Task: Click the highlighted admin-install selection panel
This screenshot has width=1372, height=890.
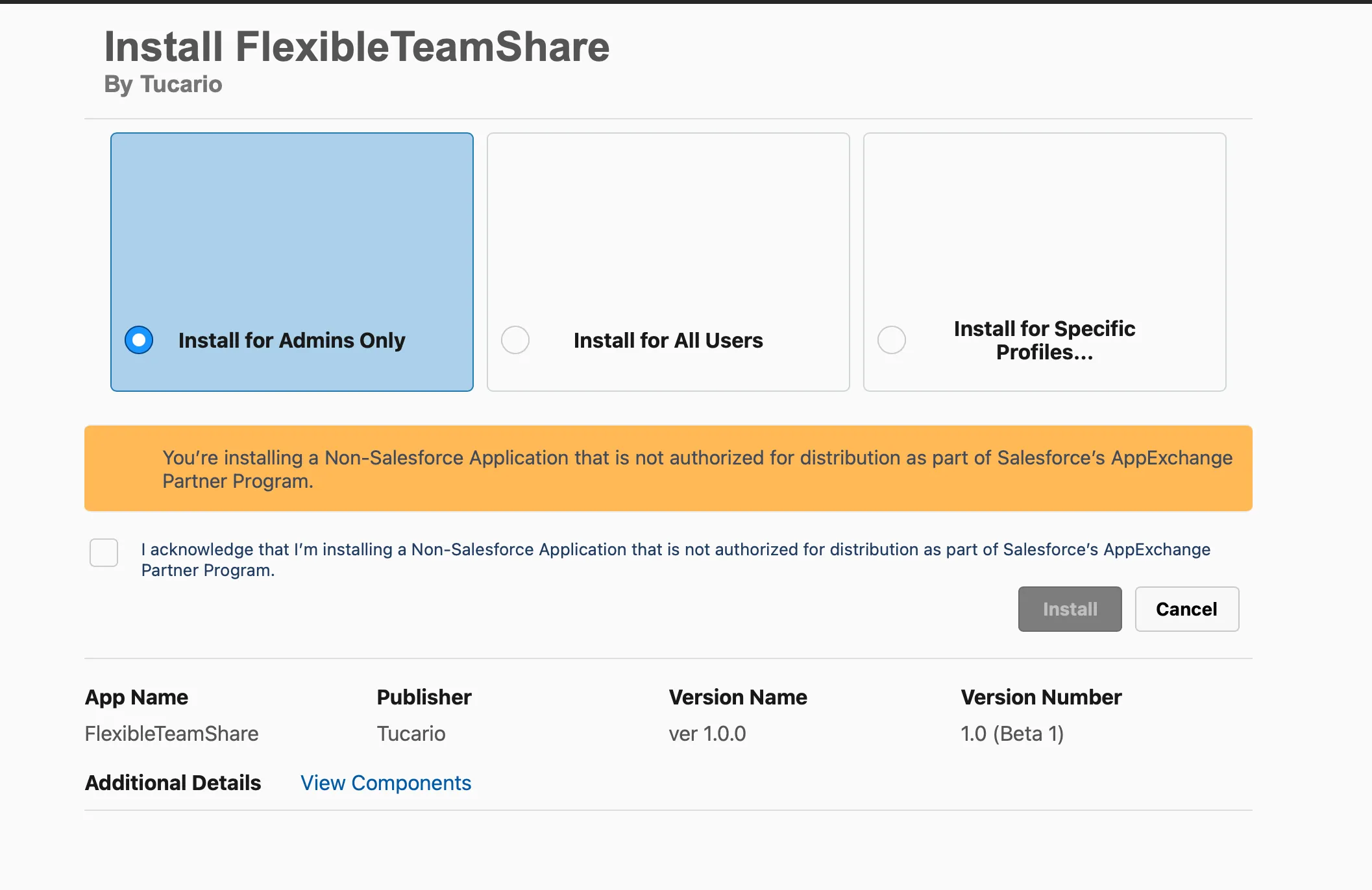Action: tap(291, 227)
